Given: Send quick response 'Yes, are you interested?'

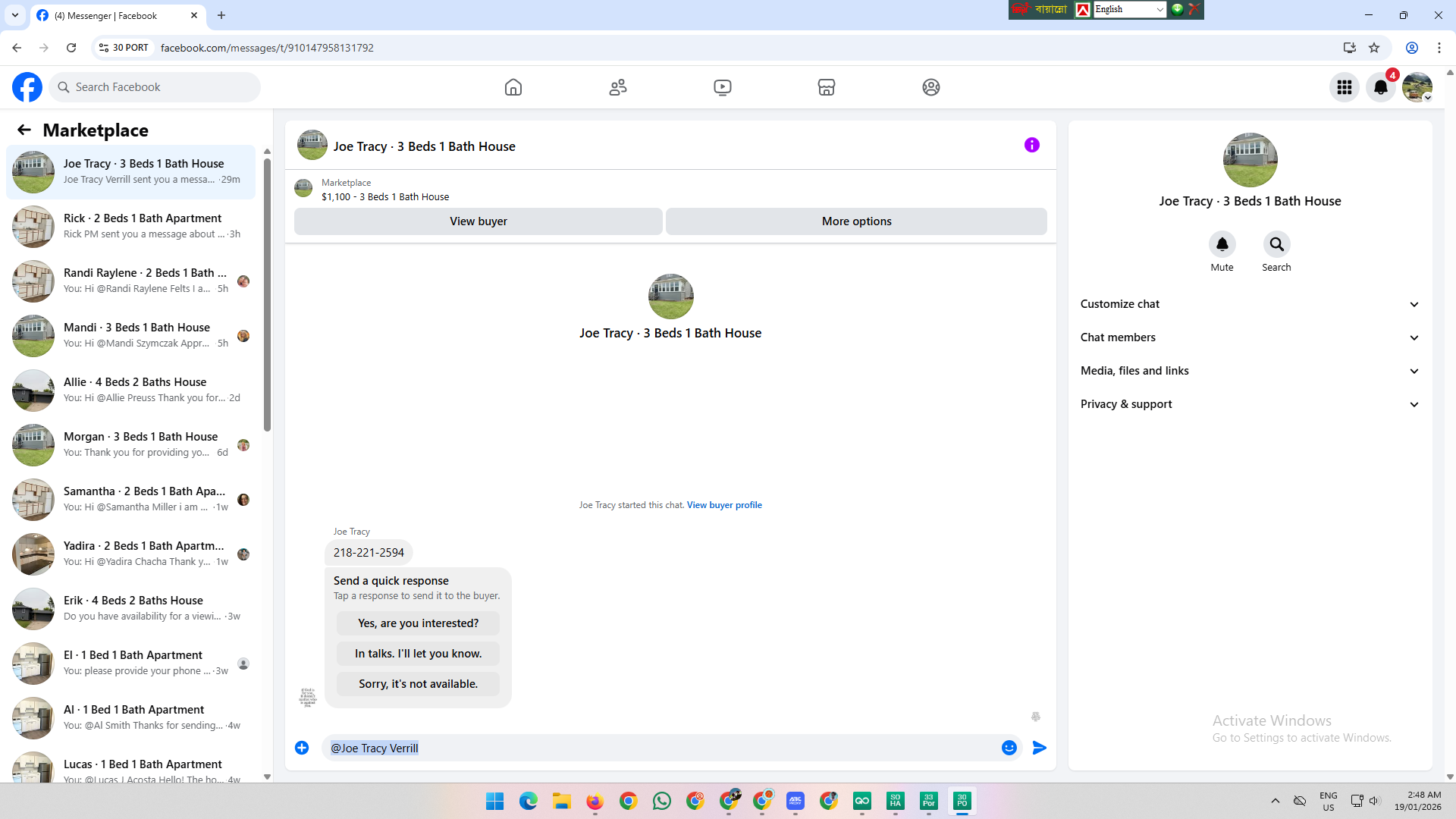Looking at the screenshot, I should tap(419, 623).
